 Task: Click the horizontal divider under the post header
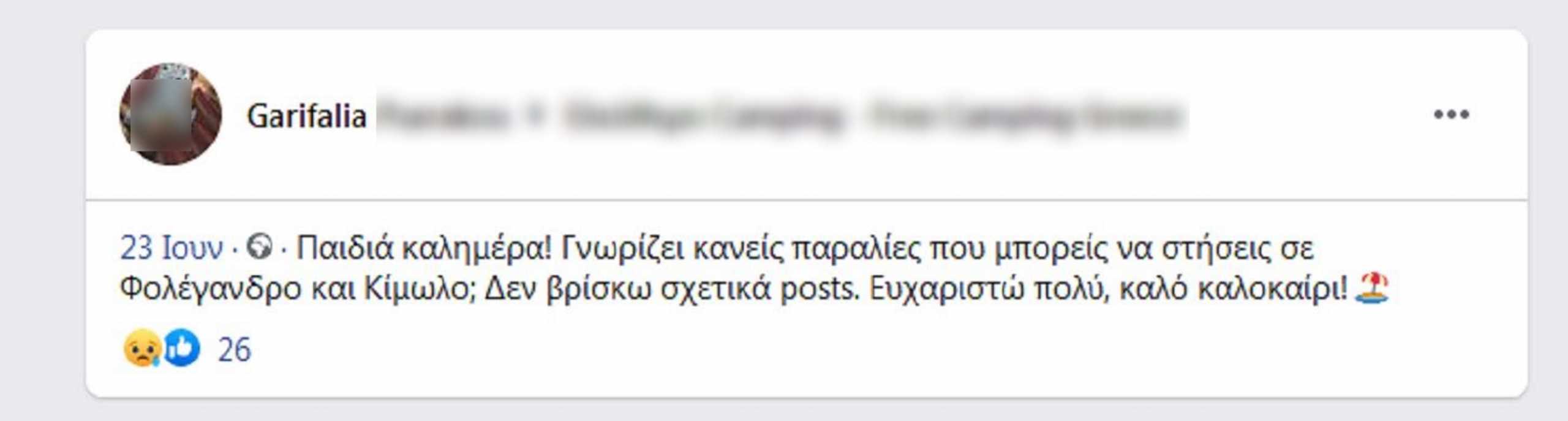coord(806,199)
